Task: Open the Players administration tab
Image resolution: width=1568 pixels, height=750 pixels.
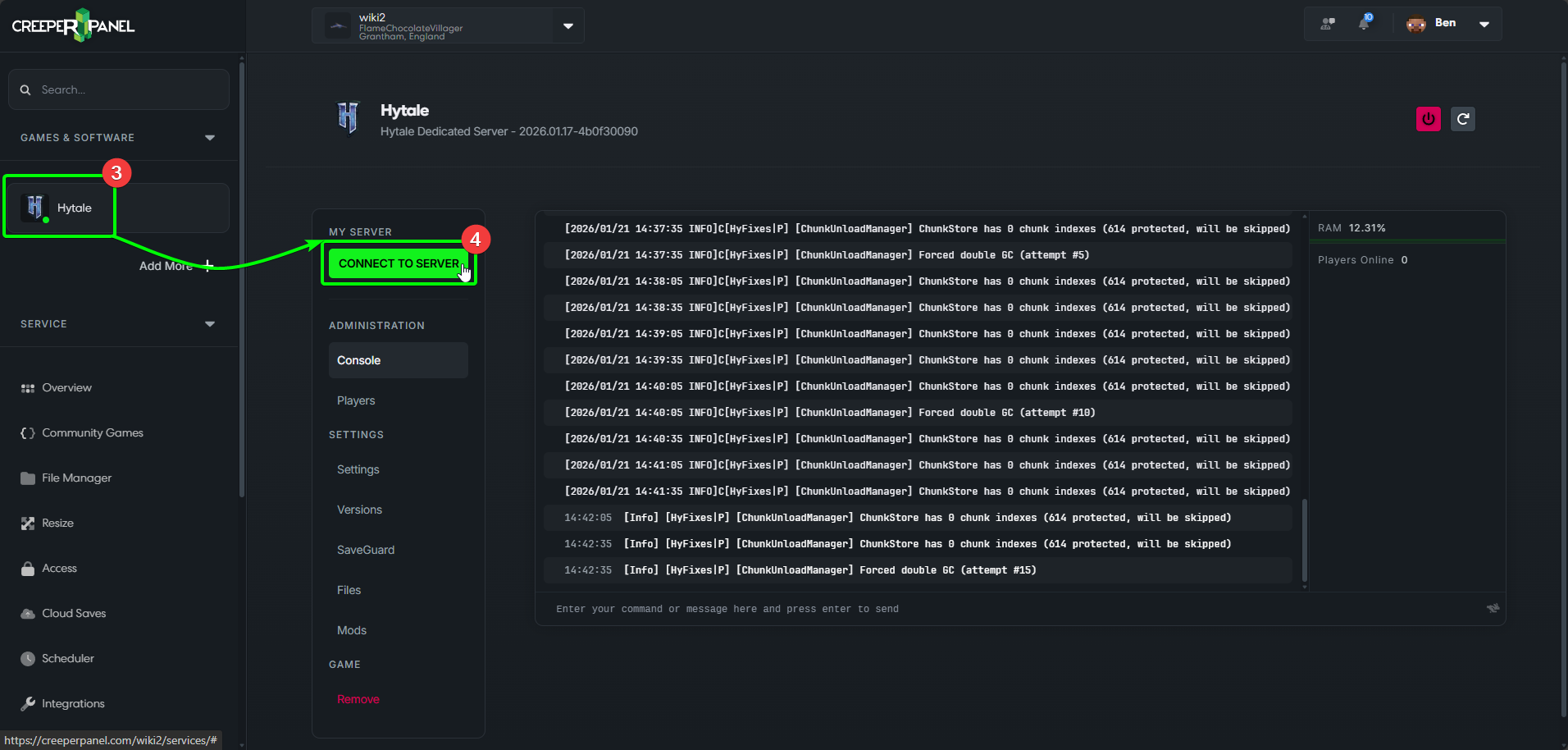Action: click(356, 400)
